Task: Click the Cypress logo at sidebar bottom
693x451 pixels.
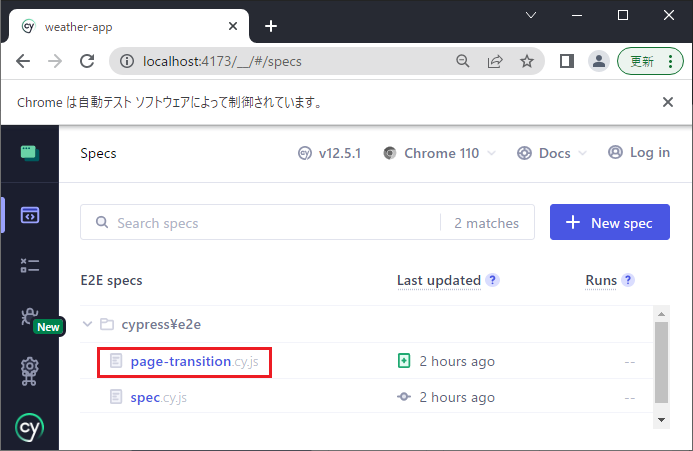Action: click(x=29, y=428)
